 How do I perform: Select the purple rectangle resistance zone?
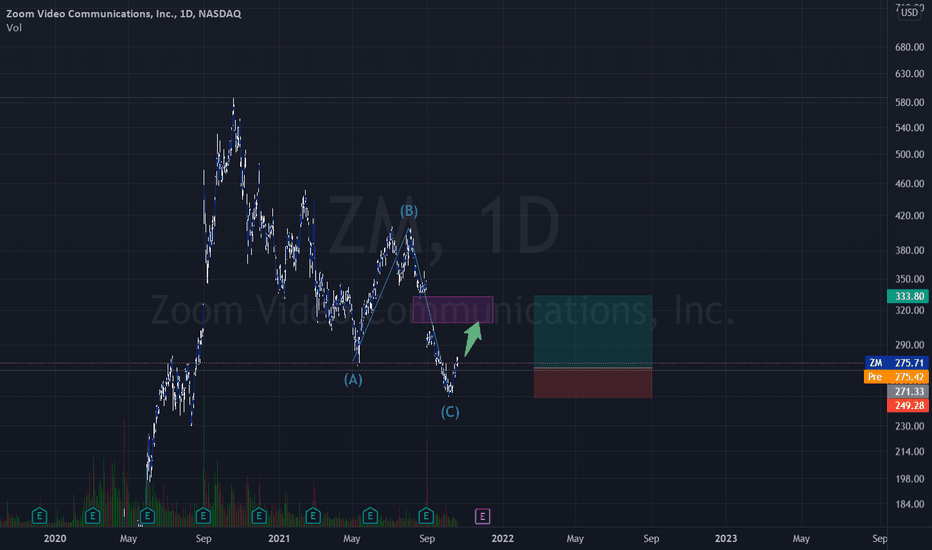point(453,309)
